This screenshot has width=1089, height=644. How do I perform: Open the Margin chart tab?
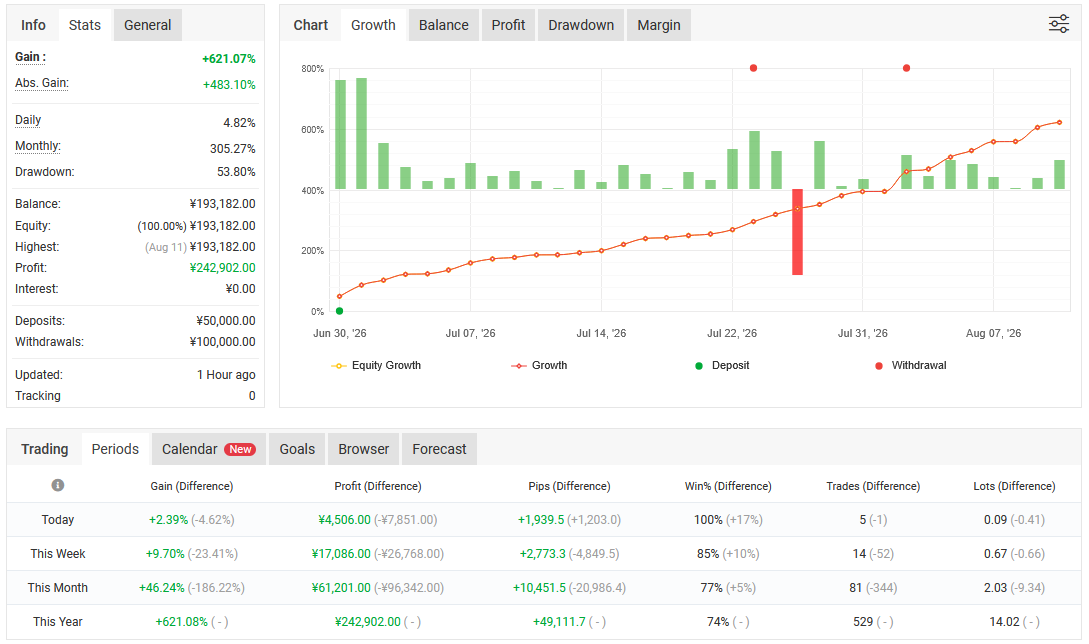point(658,25)
